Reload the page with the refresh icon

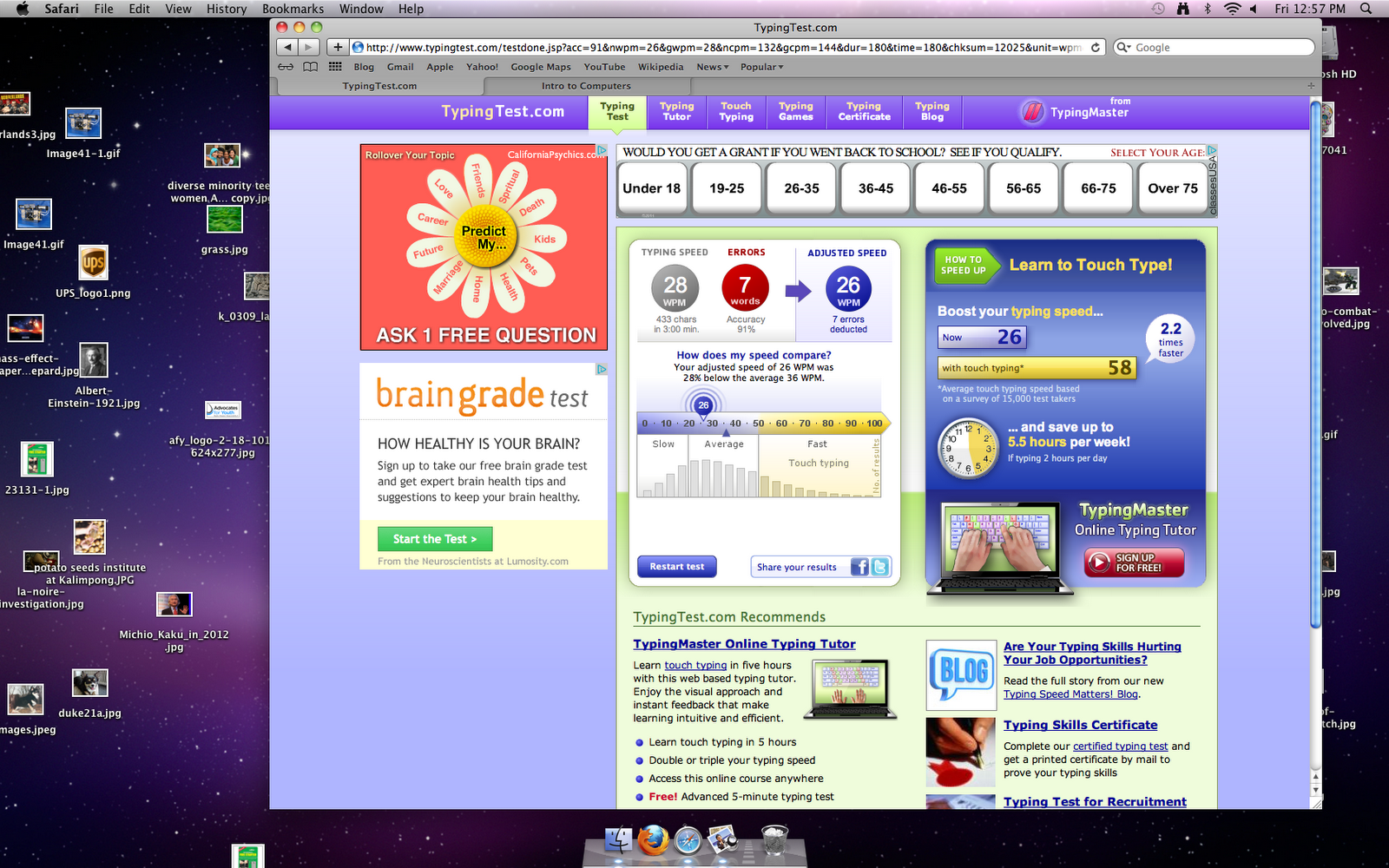(x=1096, y=48)
